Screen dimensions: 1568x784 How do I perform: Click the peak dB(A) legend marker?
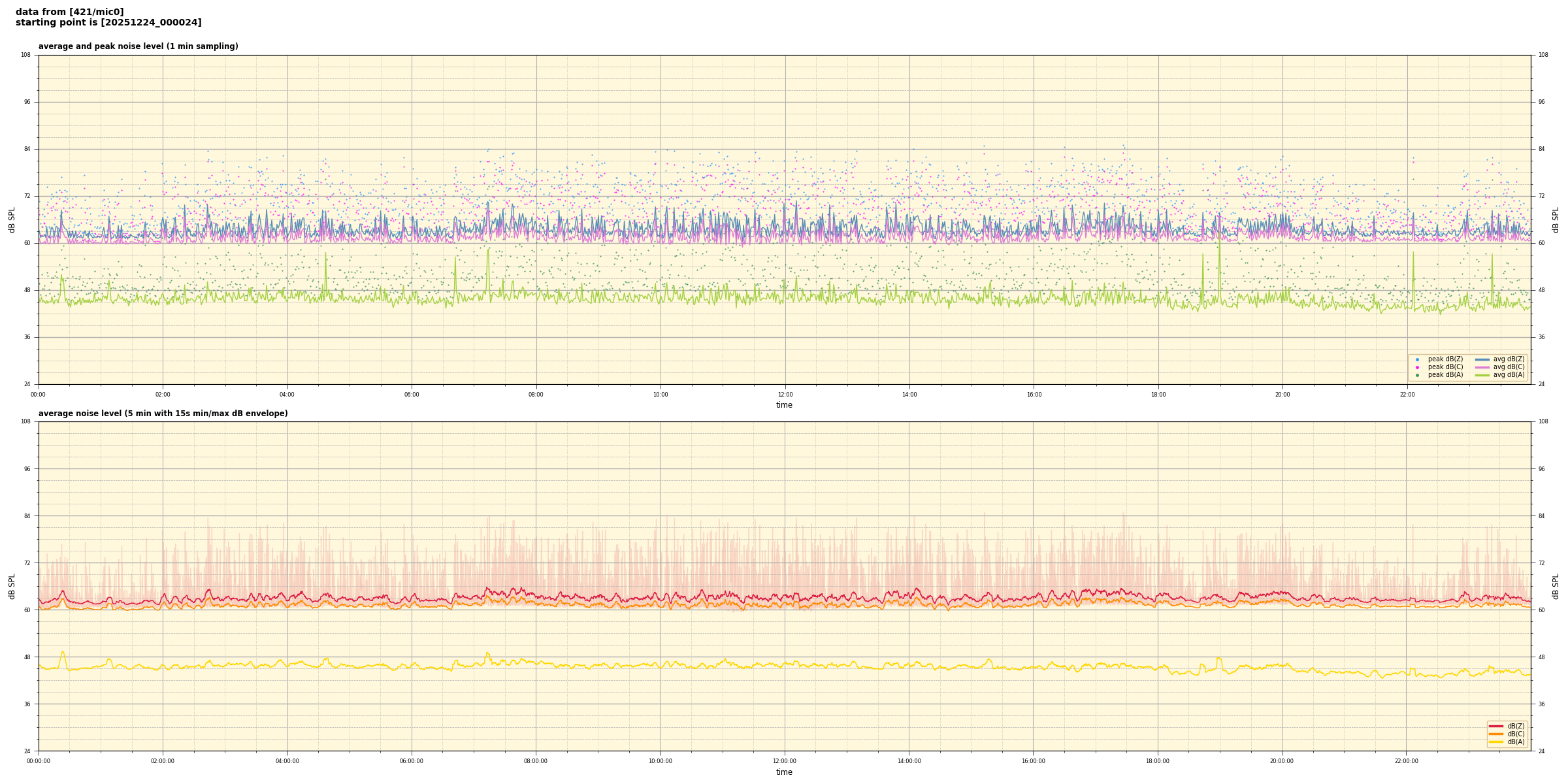pyautogui.click(x=1417, y=375)
